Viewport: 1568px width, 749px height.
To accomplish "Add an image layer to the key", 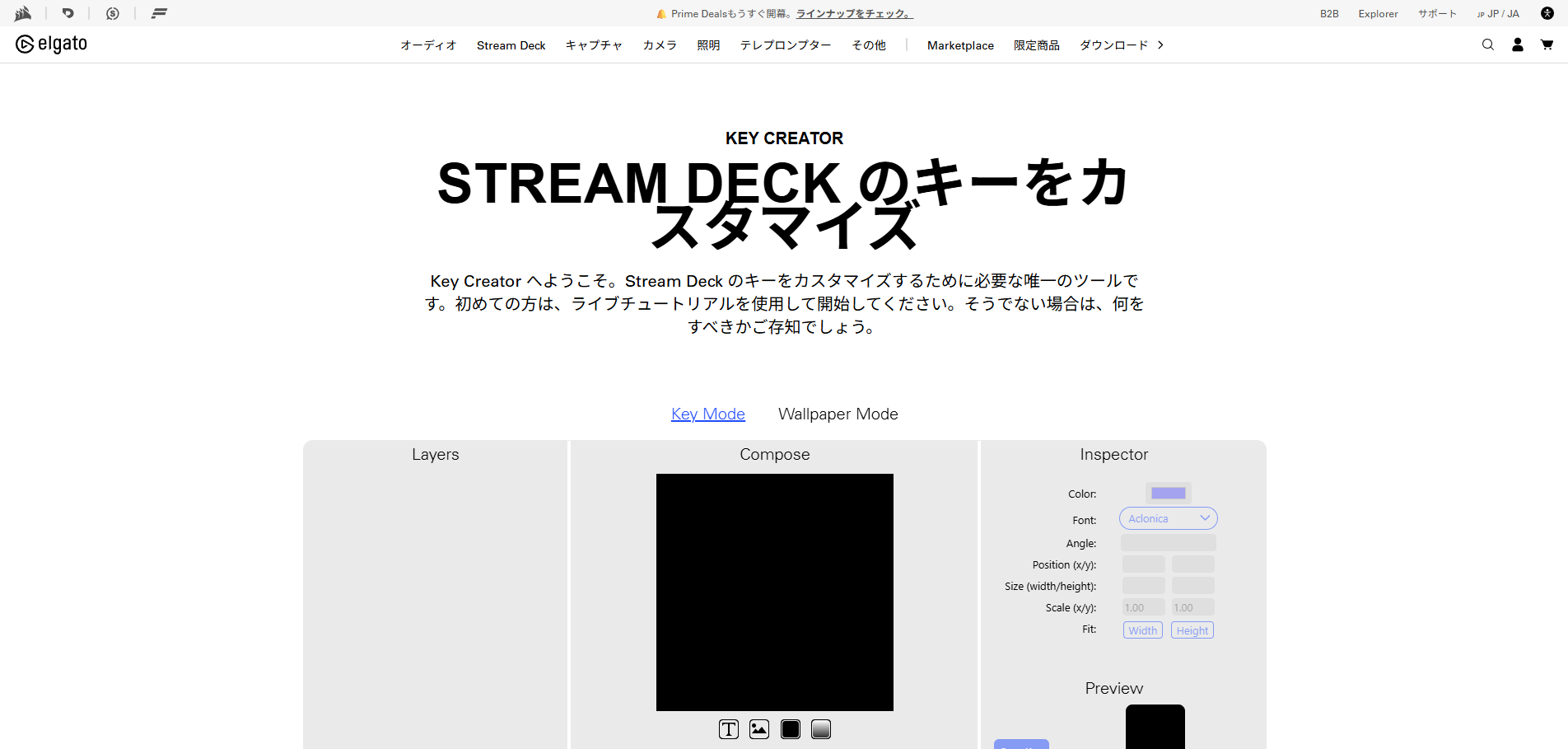I will [x=759, y=729].
